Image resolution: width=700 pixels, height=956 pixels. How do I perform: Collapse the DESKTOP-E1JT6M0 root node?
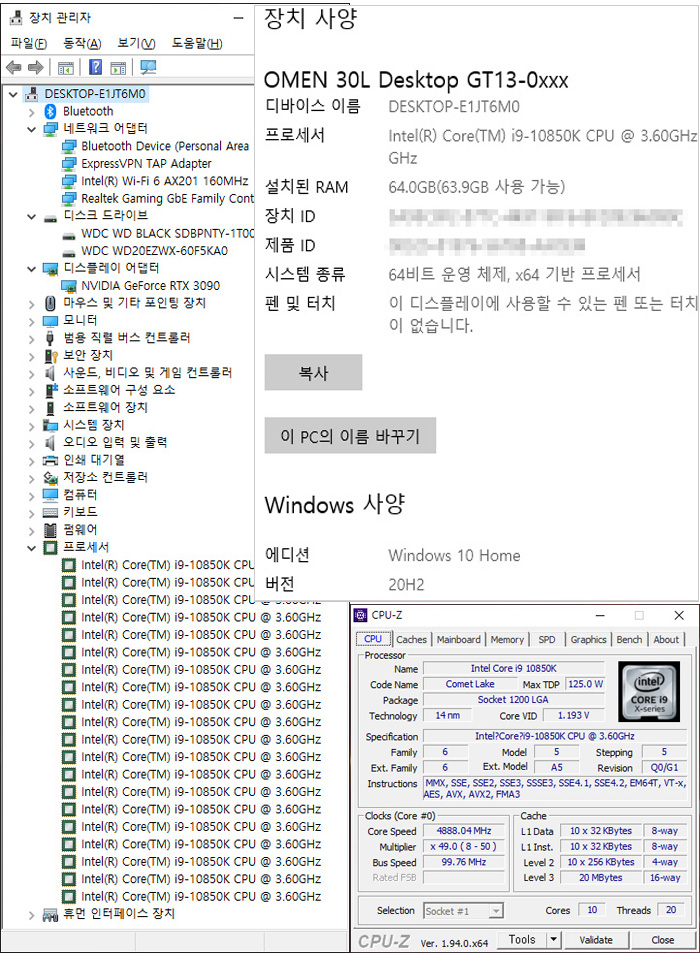coord(14,94)
